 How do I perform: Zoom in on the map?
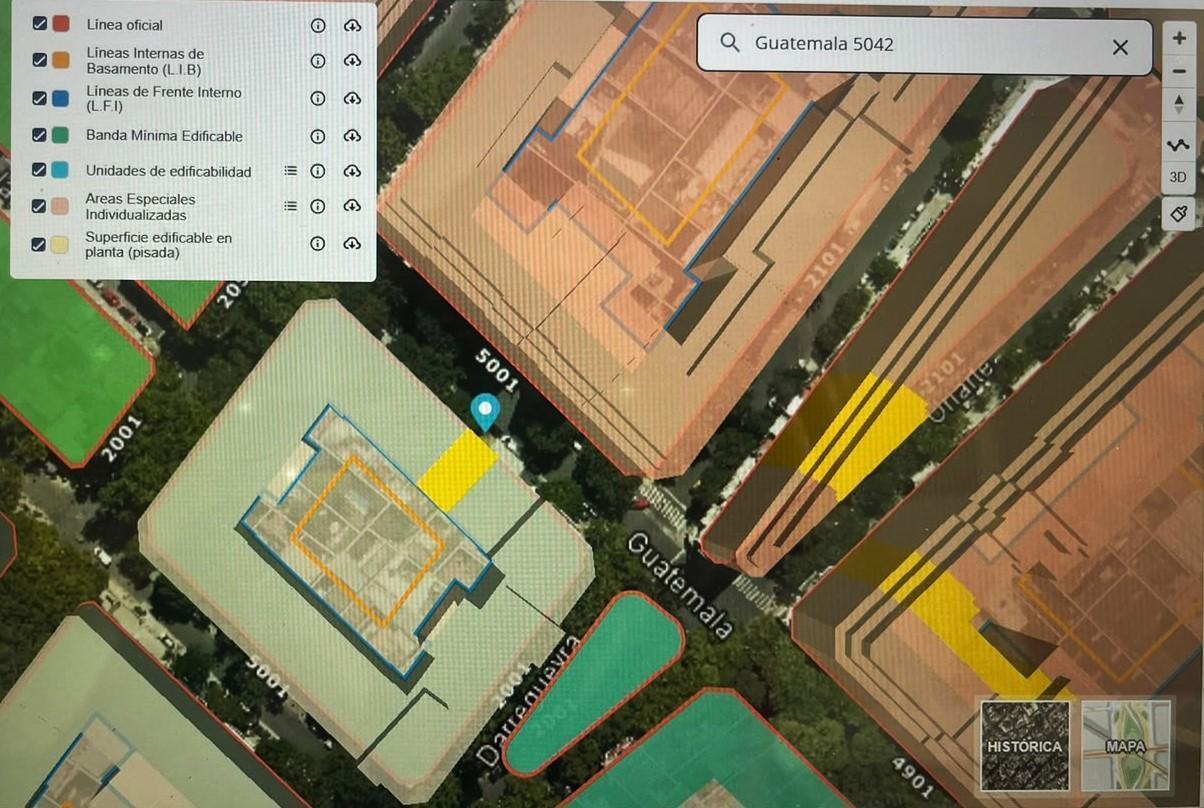pos(1178,38)
